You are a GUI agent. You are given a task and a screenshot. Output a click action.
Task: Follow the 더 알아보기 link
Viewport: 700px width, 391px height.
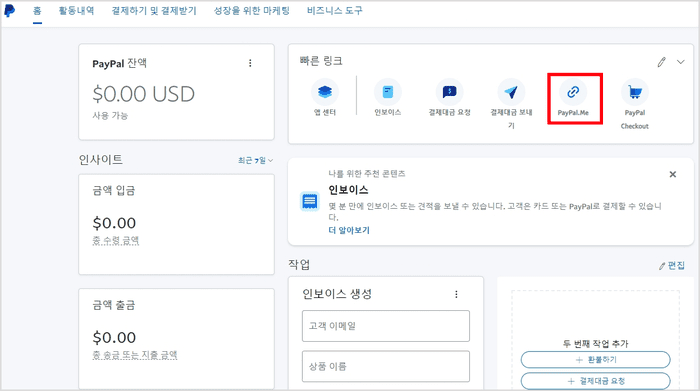coord(349,230)
